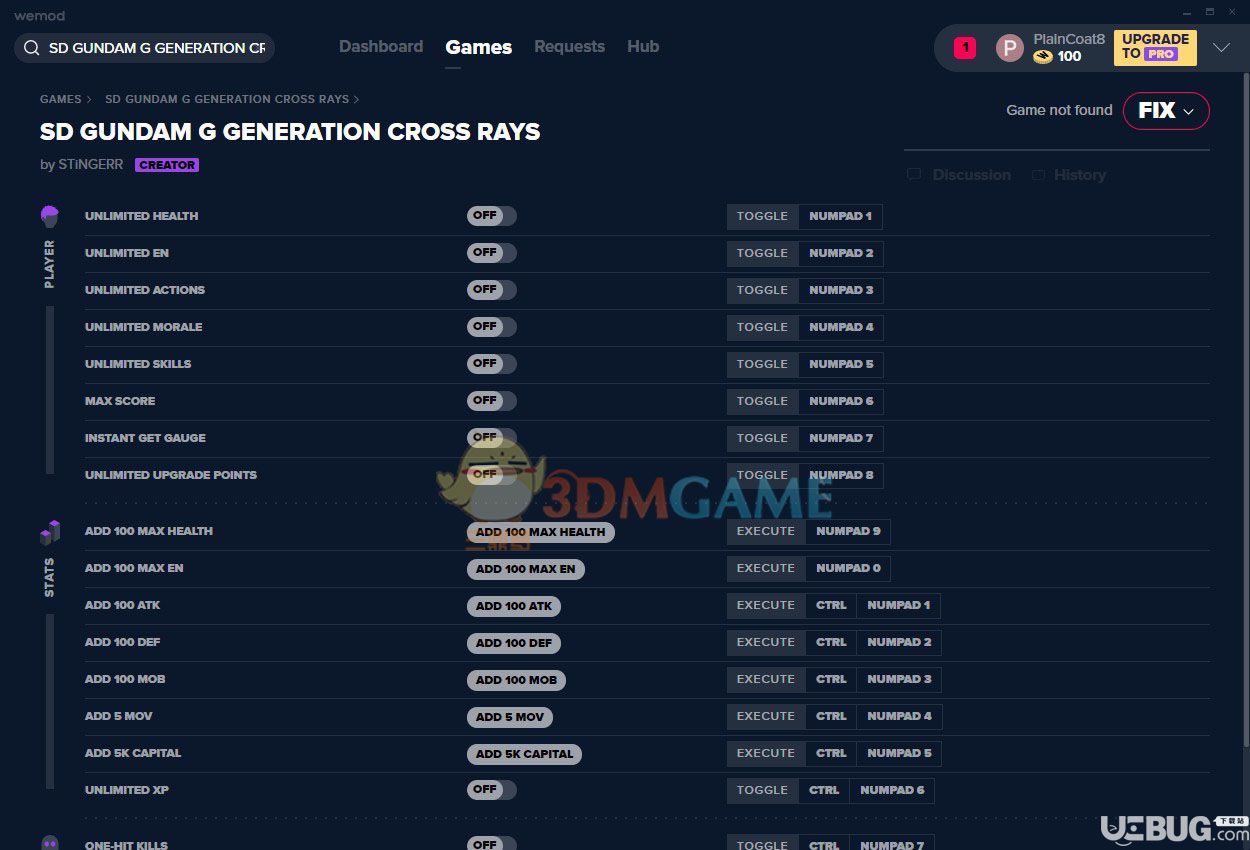1250x850 pixels.
Task: Click the CTRL key for Add 100 ATK
Action: click(x=831, y=605)
